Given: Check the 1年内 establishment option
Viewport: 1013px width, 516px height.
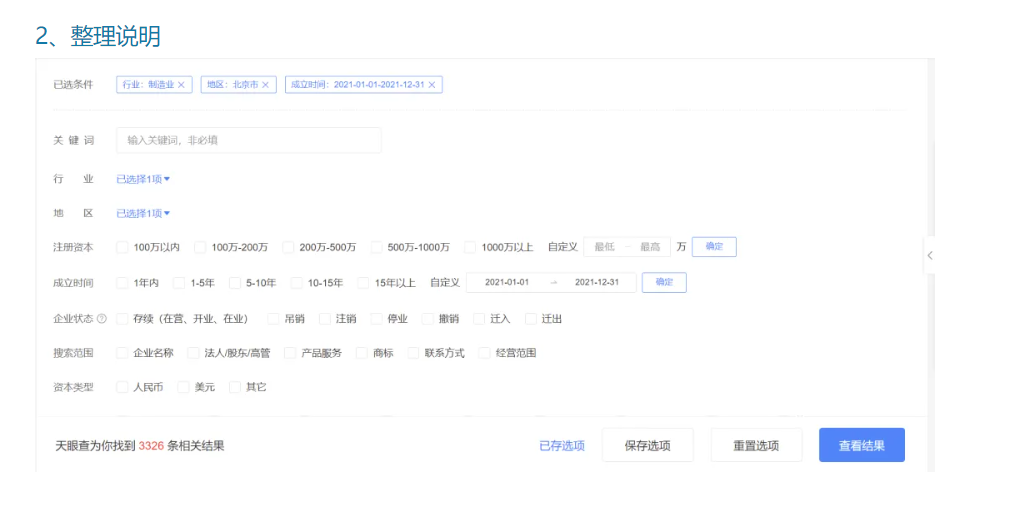Looking at the screenshot, I should coord(122,283).
